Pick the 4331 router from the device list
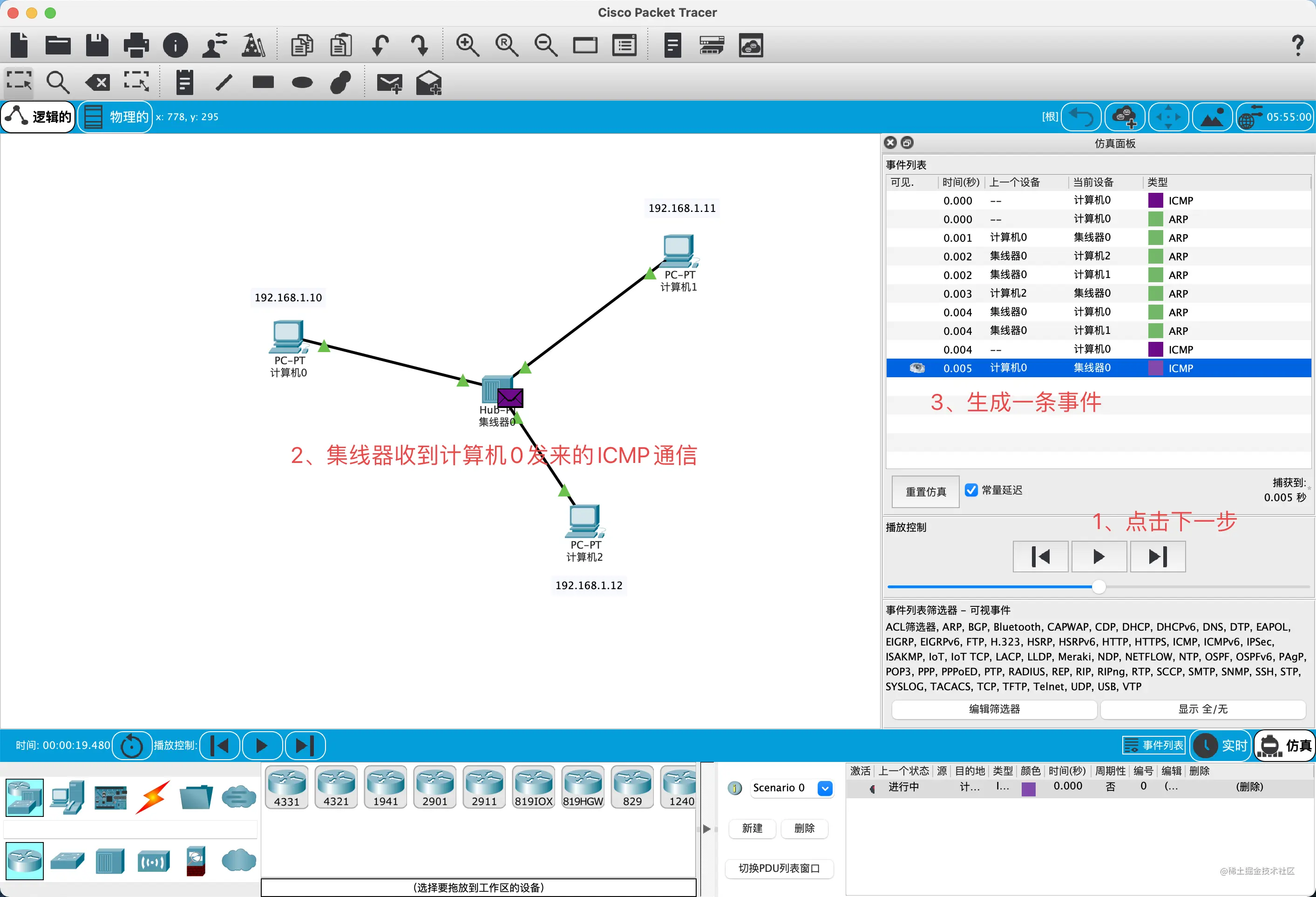 (286, 787)
